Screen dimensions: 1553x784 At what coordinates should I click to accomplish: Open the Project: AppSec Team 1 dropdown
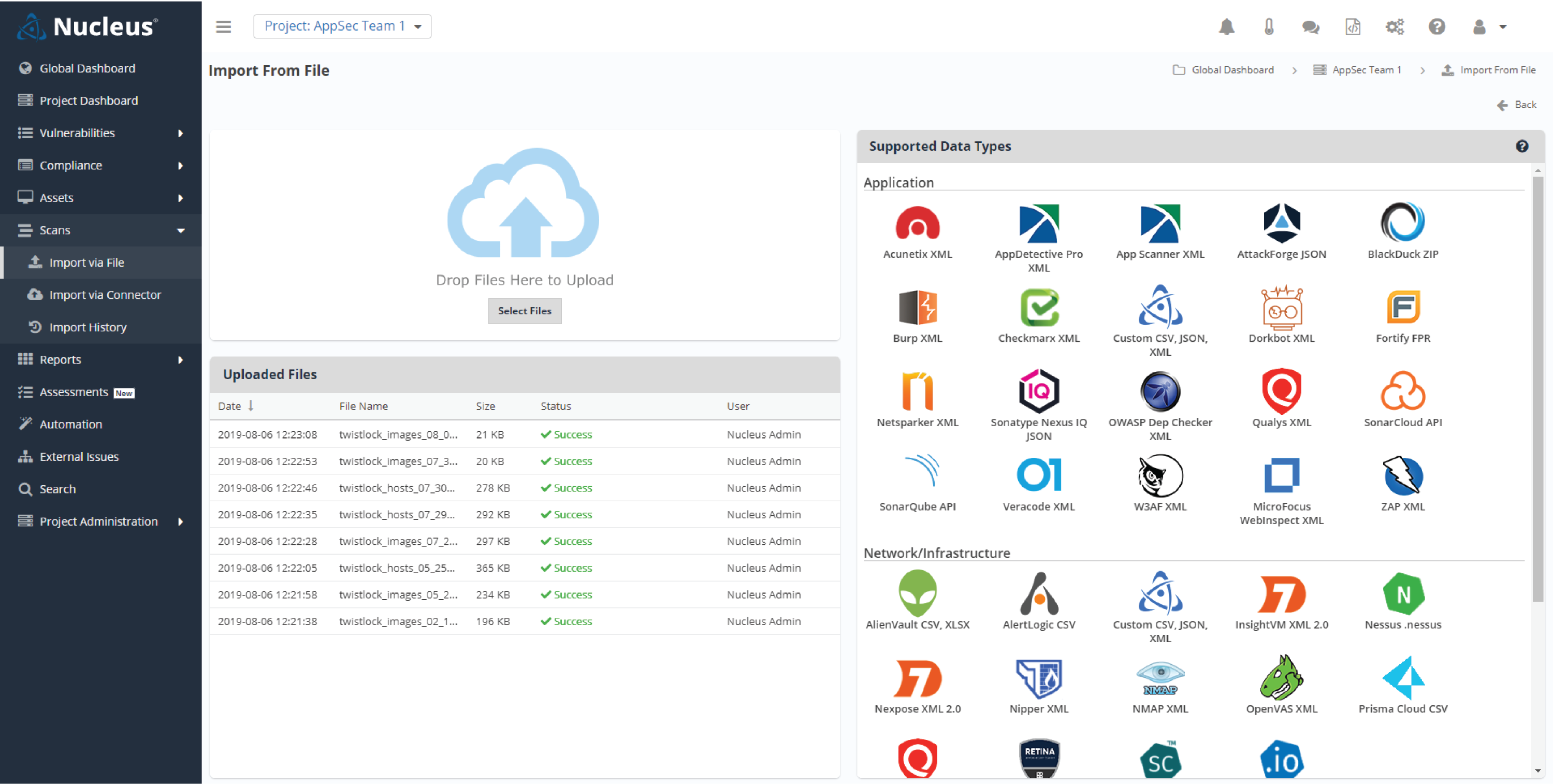click(x=342, y=26)
